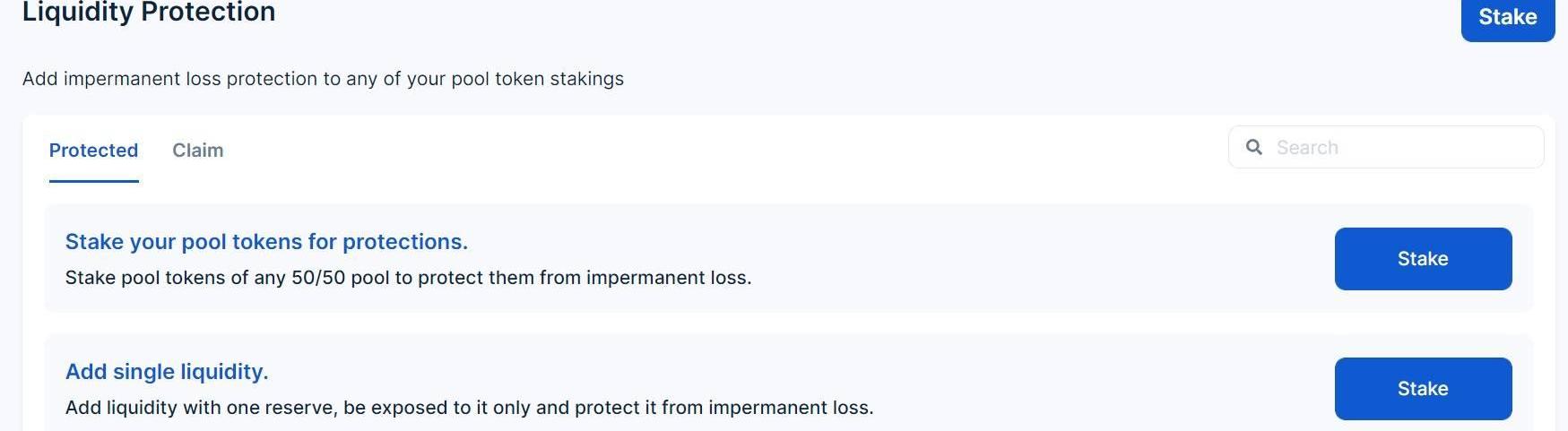
Task: Click the Search placeholder text
Action: pos(1307,148)
